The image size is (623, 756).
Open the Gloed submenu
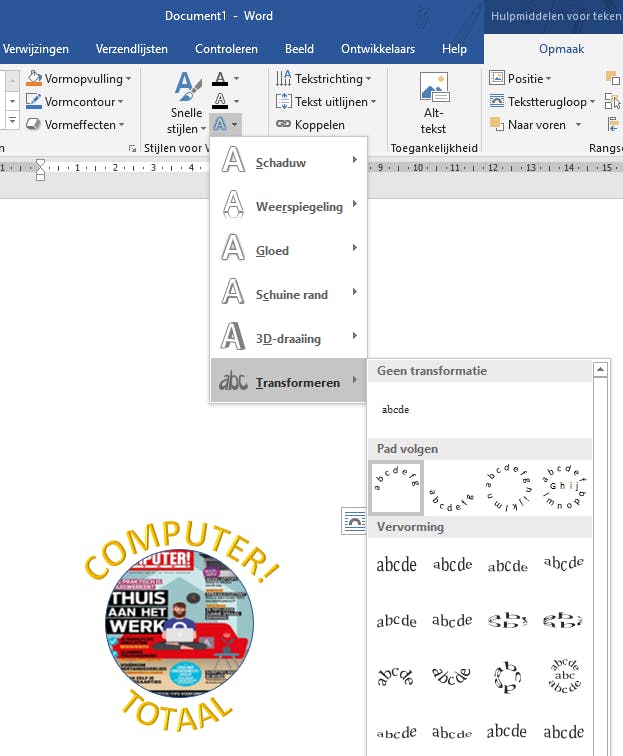tap(288, 248)
